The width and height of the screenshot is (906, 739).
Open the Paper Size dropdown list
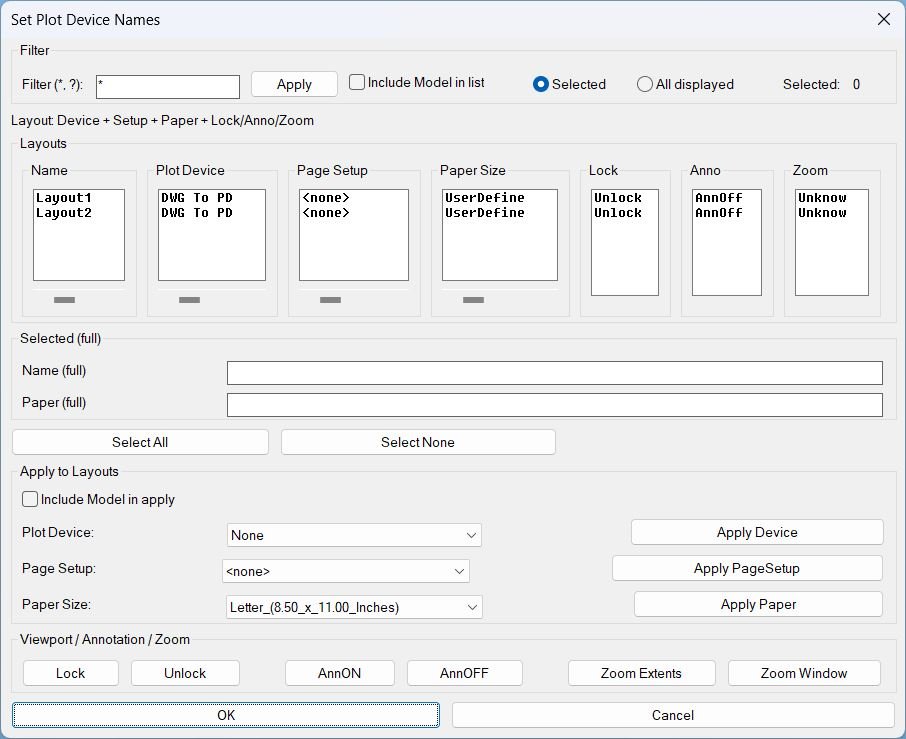click(x=354, y=607)
